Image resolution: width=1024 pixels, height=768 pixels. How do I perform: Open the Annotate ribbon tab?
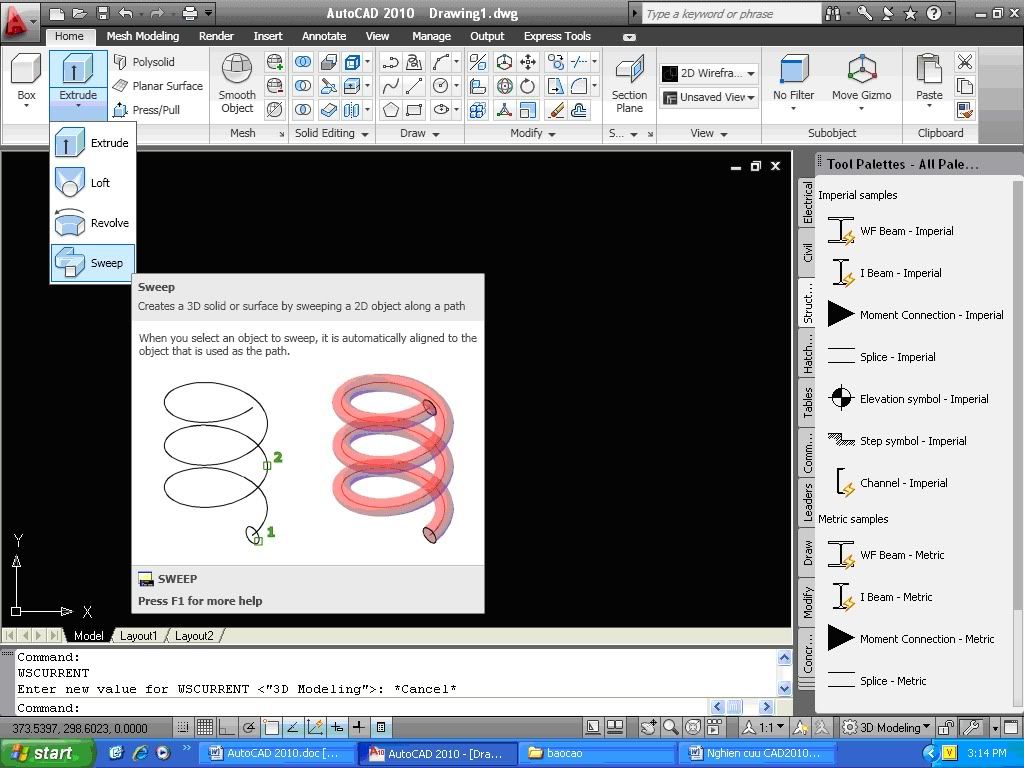coord(324,37)
